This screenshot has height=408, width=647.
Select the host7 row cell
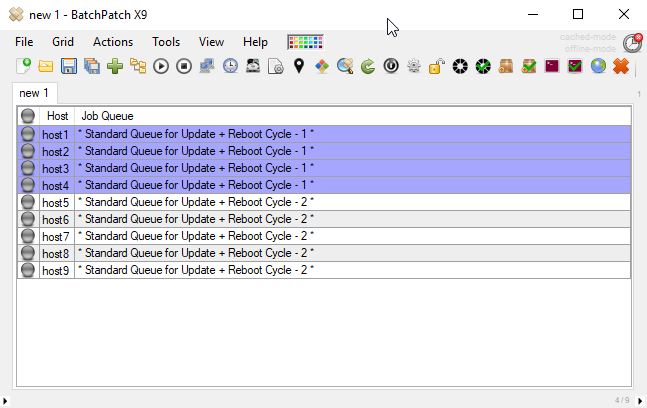(57, 236)
